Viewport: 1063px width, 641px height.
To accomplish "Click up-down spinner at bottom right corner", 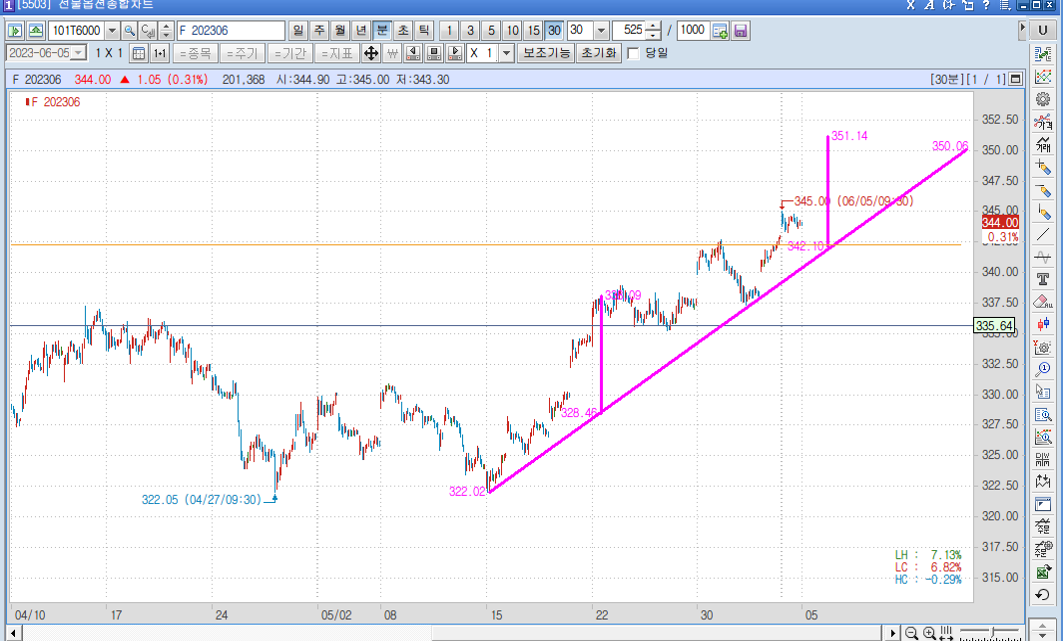I will pos(1043,630).
